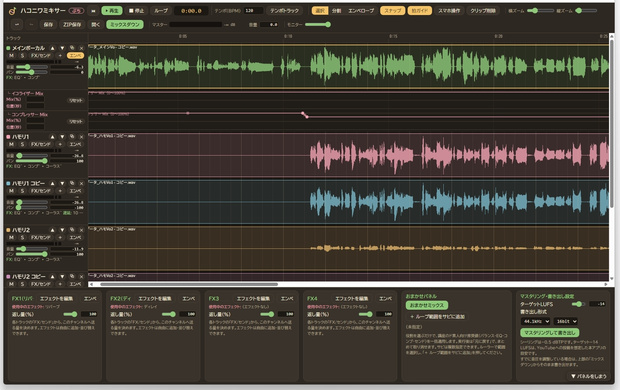Mute the ハモリ1 コピー track
The height and width of the screenshot is (390, 620).
click(x=12, y=191)
